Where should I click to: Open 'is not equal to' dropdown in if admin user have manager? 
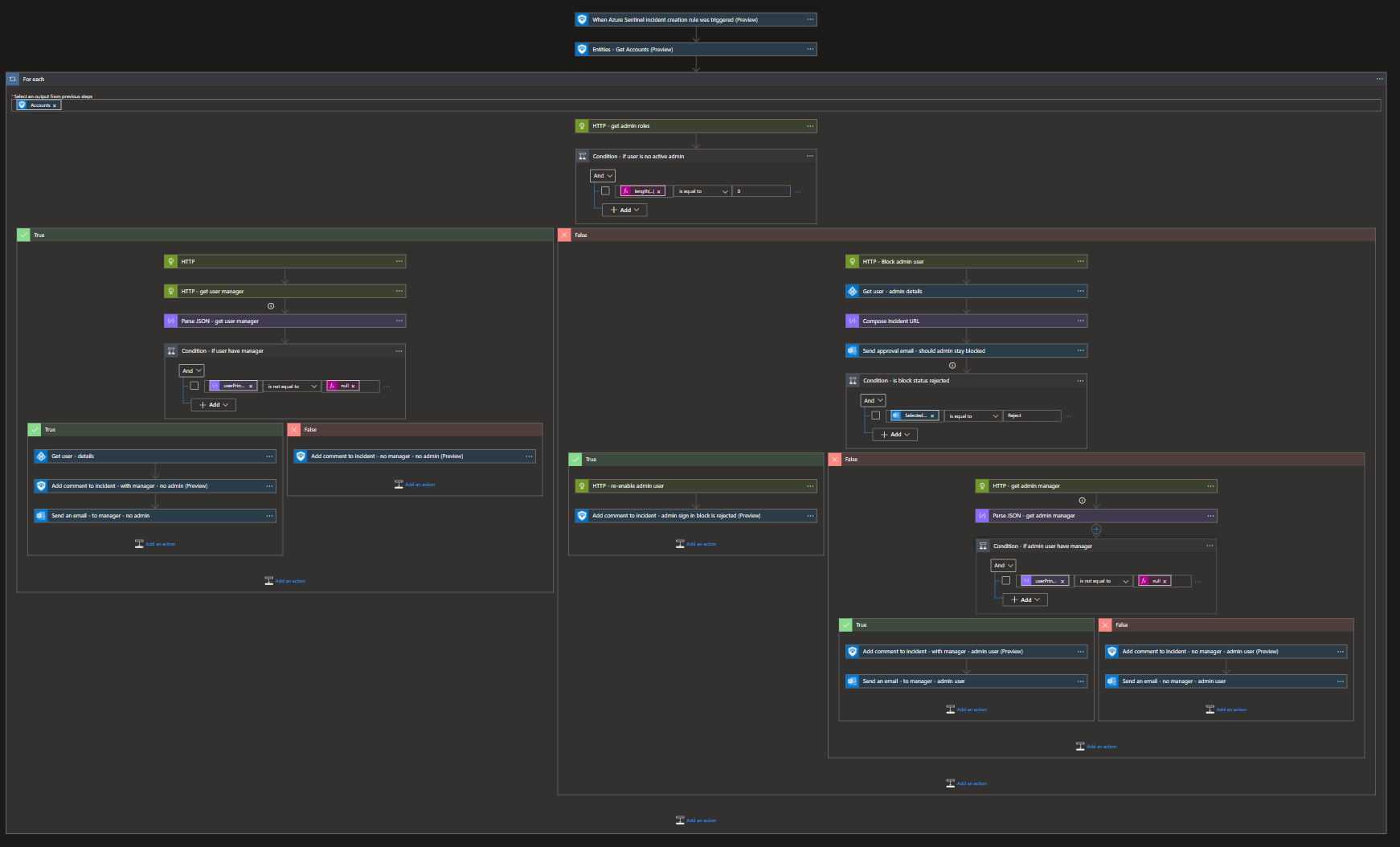coord(1103,581)
